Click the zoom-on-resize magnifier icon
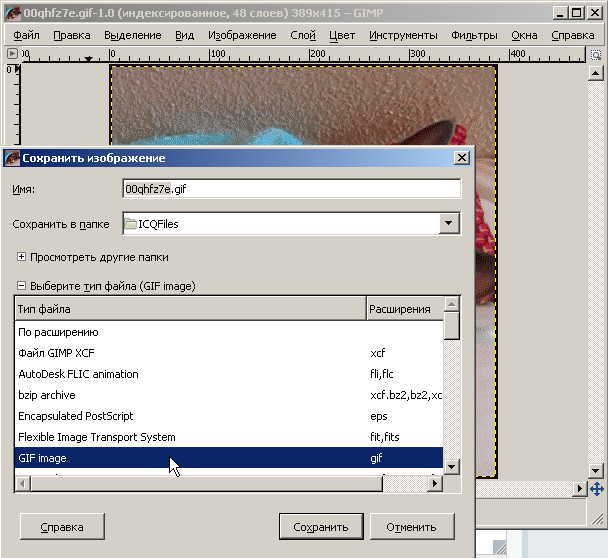This screenshot has width=608, height=558. pyautogui.click(x=598, y=55)
